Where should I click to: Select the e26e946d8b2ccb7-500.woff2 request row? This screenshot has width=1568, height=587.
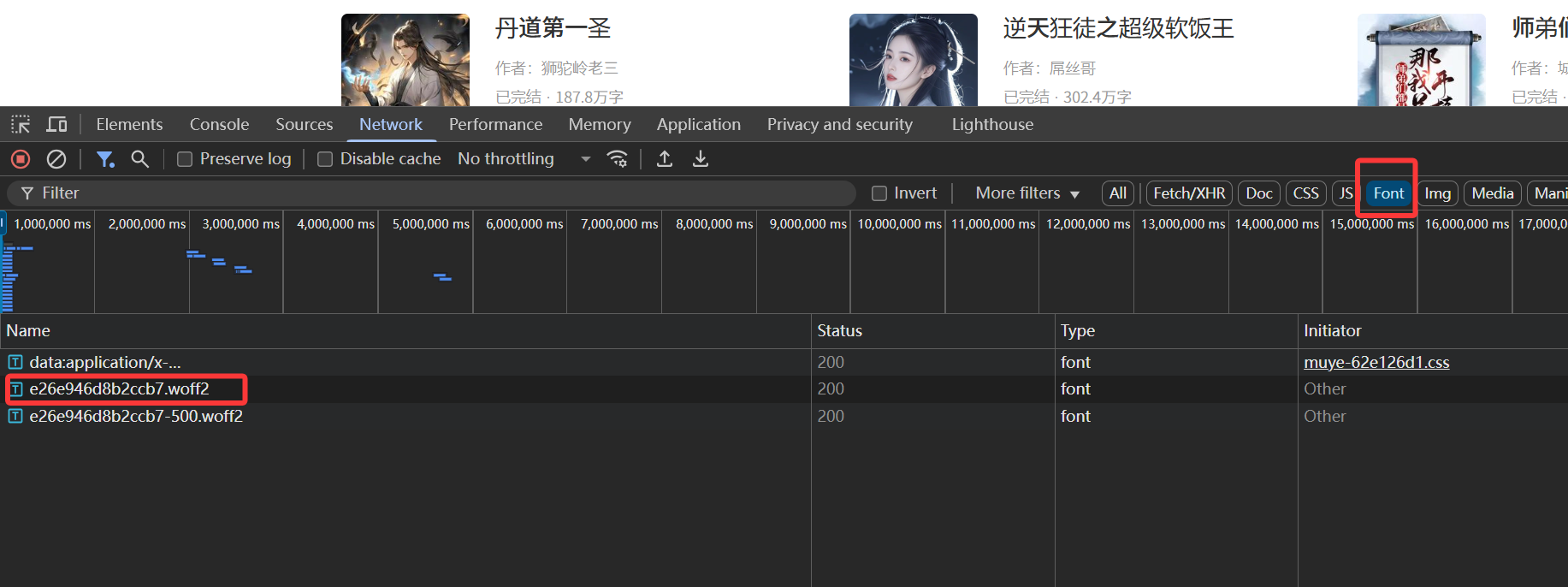click(x=405, y=417)
